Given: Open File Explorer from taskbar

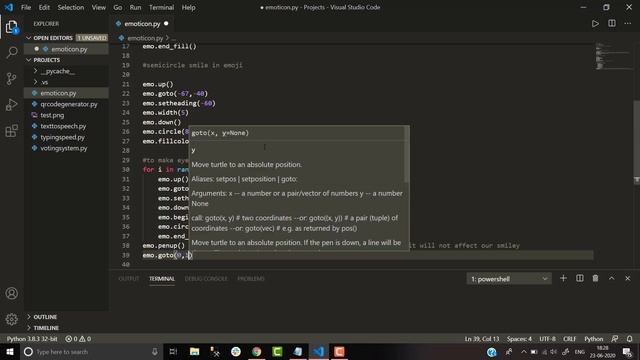Looking at the screenshot, I should click(194, 351).
